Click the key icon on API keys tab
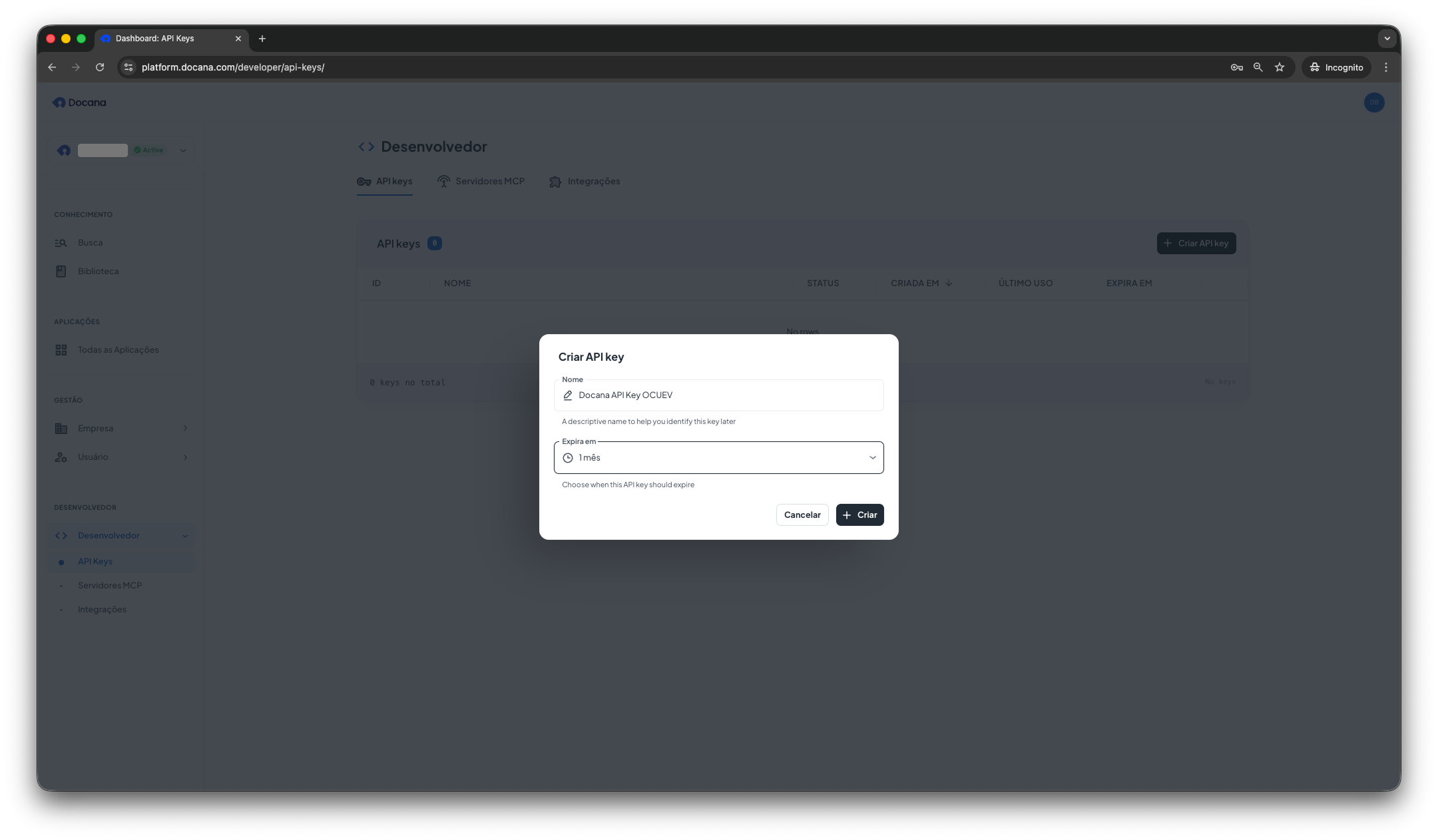 click(x=364, y=182)
